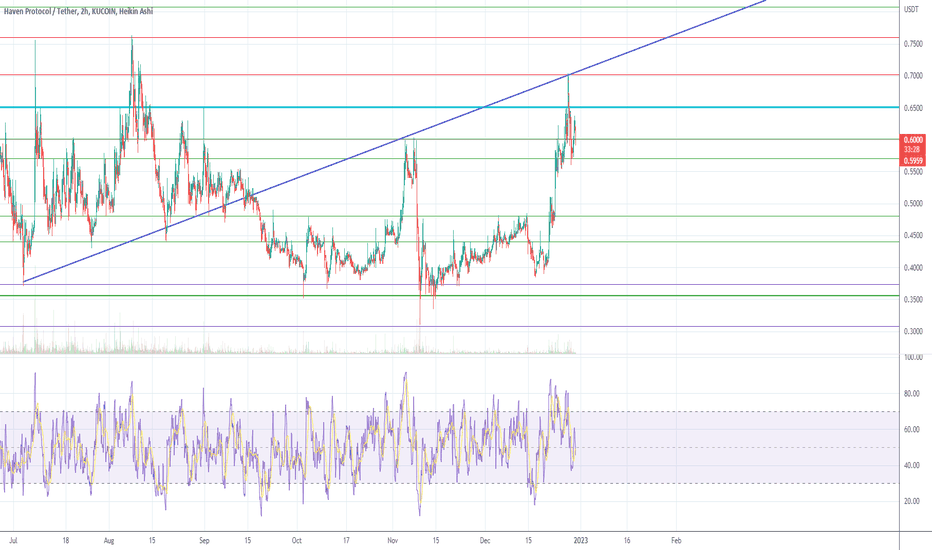Click the USDT currency label
Screen dimensions: 932x550
[x=911, y=9]
